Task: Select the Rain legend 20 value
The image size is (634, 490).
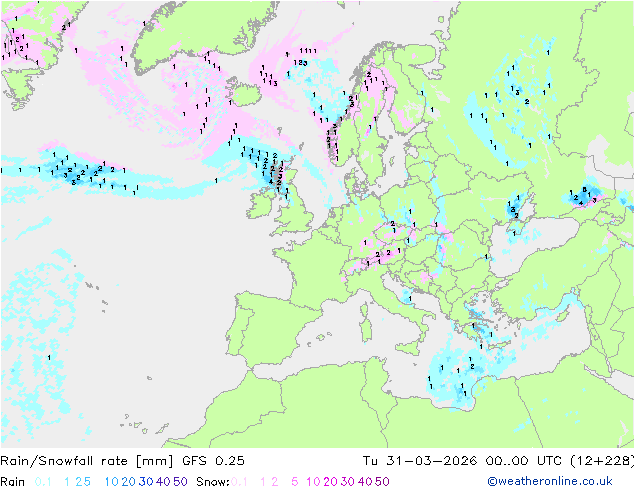Action: [129, 482]
